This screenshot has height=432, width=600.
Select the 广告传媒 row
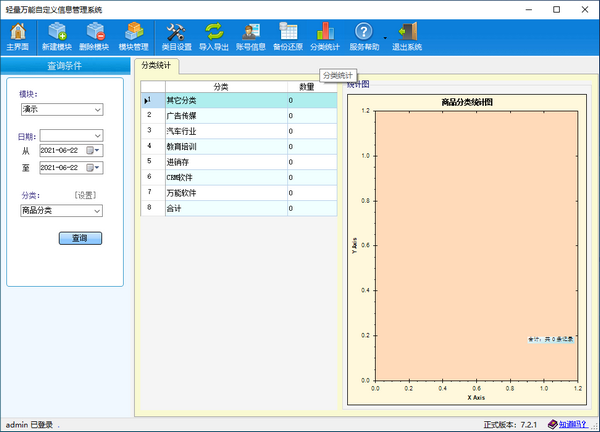click(x=239, y=116)
